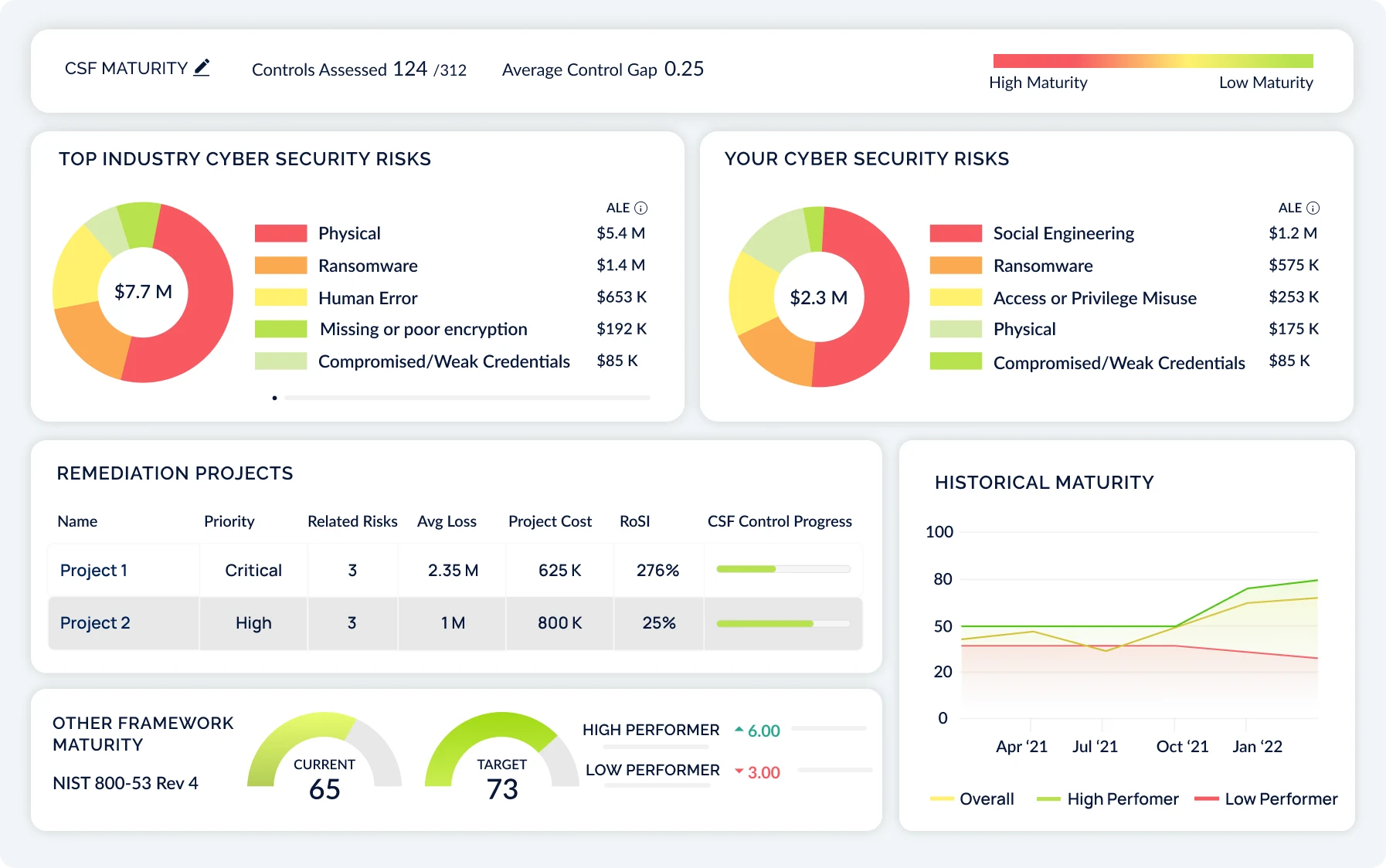Click the Target maturity gauge showing 73
Image resolution: width=1386 pixels, height=868 pixels.
coord(502,757)
